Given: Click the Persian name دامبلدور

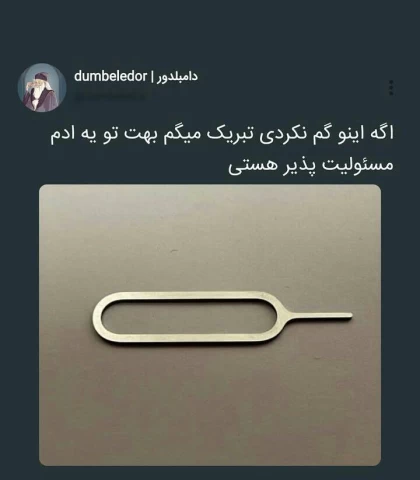Looking at the screenshot, I should click(x=177, y=77).
